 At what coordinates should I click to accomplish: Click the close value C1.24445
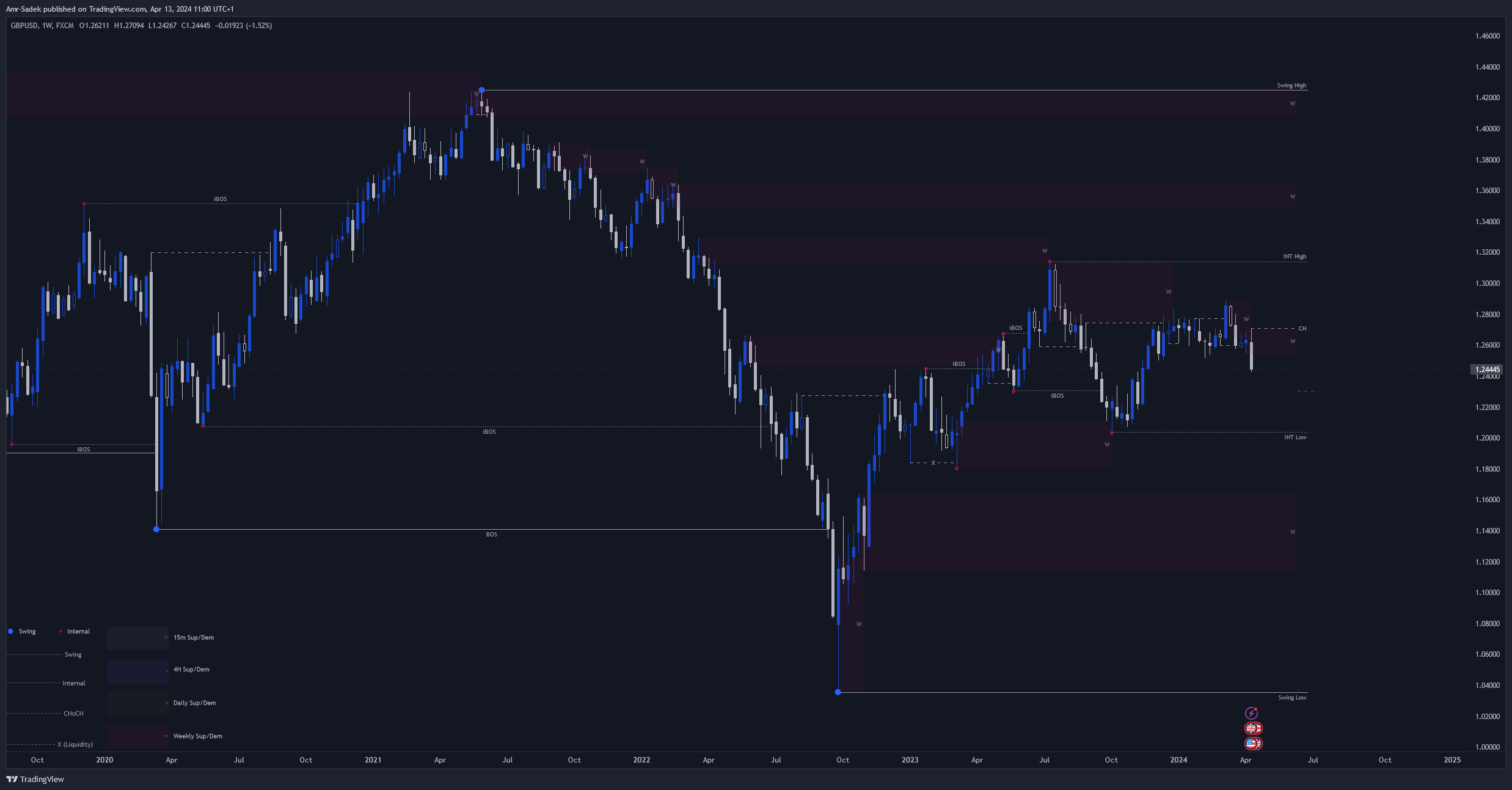(x=195, y=26)
